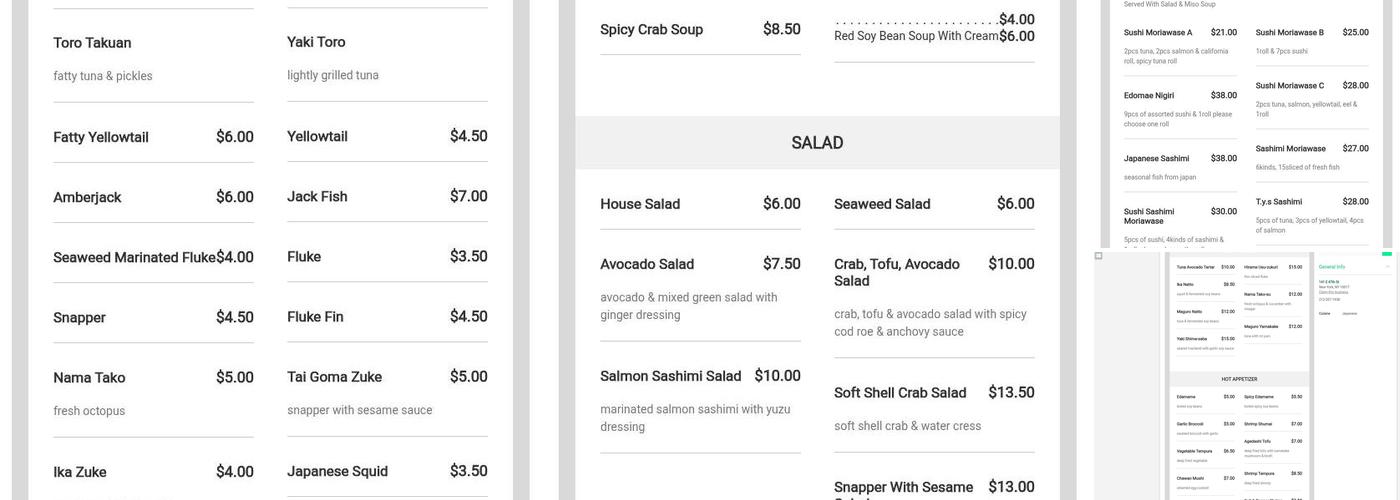Select Edomae Nigiri for $38.00
The width and height of the screenshot is (1400, 500).
tap(1148, 96)
